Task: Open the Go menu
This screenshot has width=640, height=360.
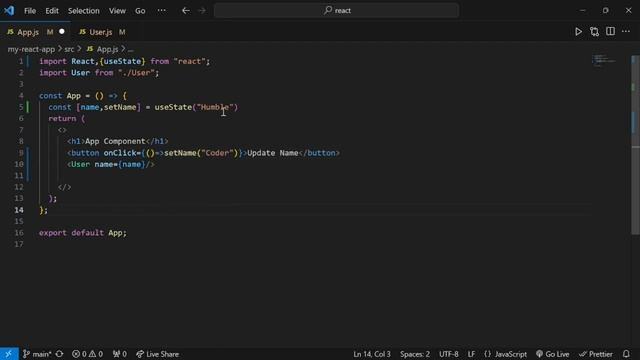Action: tap(140, 11)
